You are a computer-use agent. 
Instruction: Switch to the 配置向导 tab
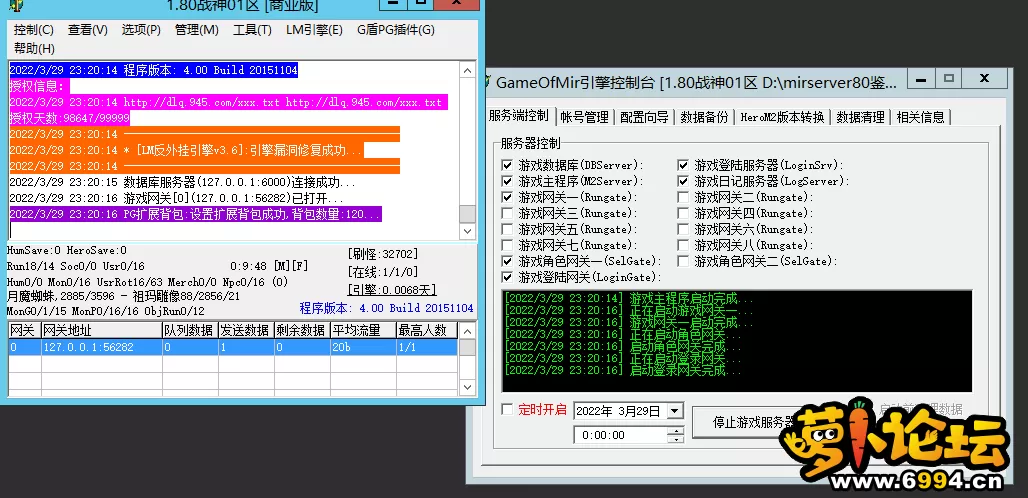click(644, 117)
